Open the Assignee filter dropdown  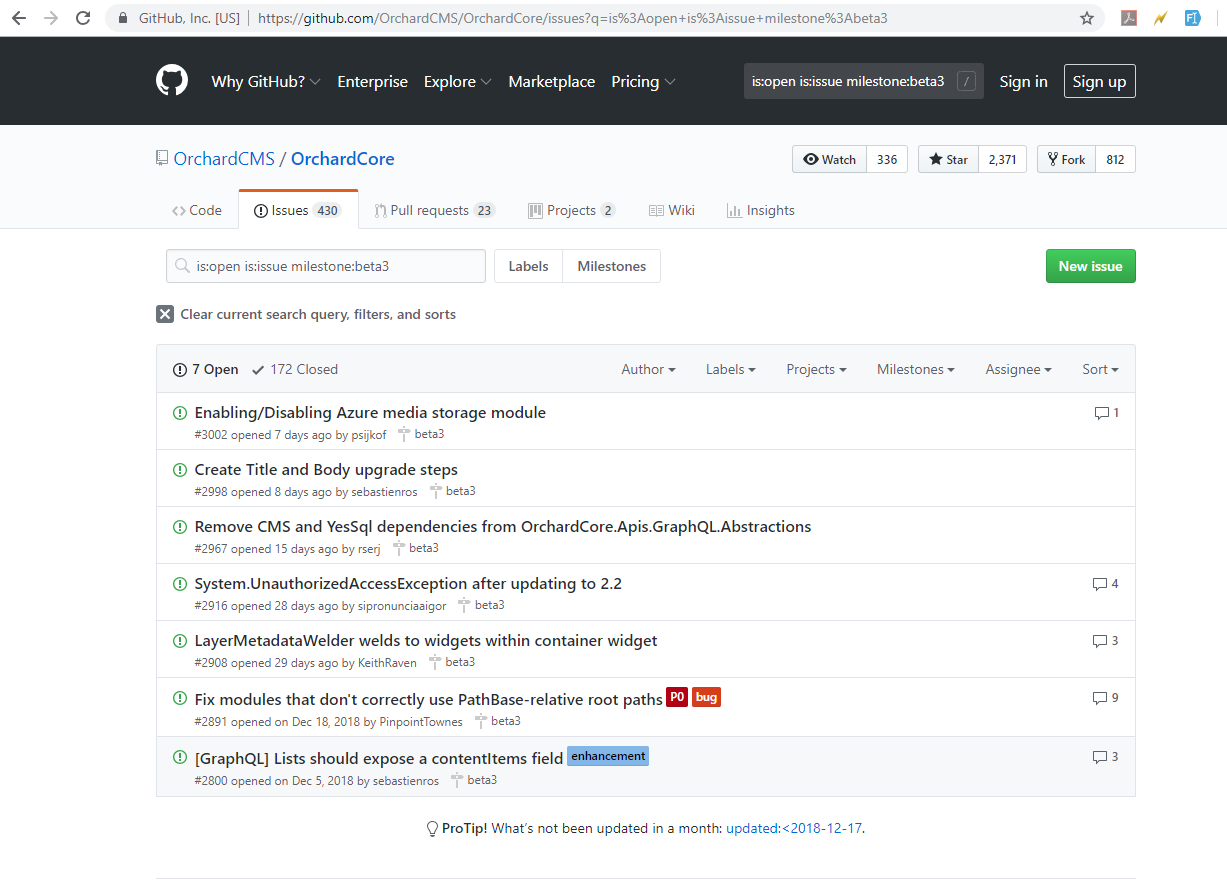(x=1018, y=369)
